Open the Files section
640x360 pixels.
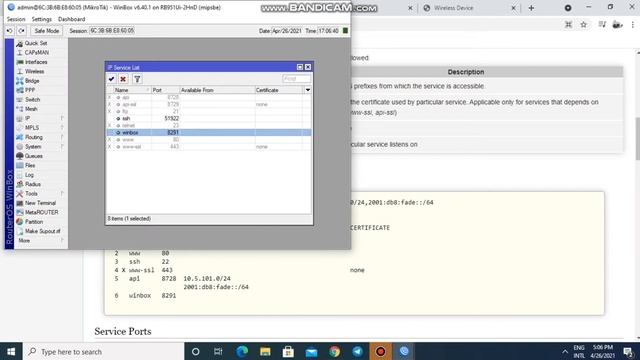click(x=30, y=165)
